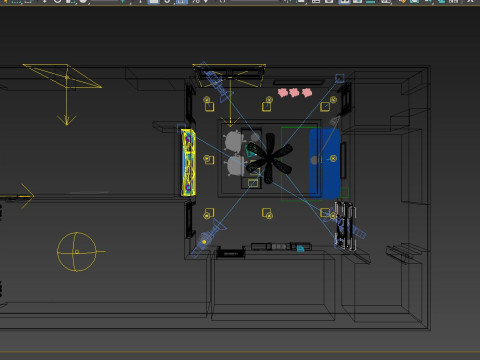This screenshot has width=480, height=360.
Task: Select the bottom-middle yellow light icon
Action: point(268,214)
